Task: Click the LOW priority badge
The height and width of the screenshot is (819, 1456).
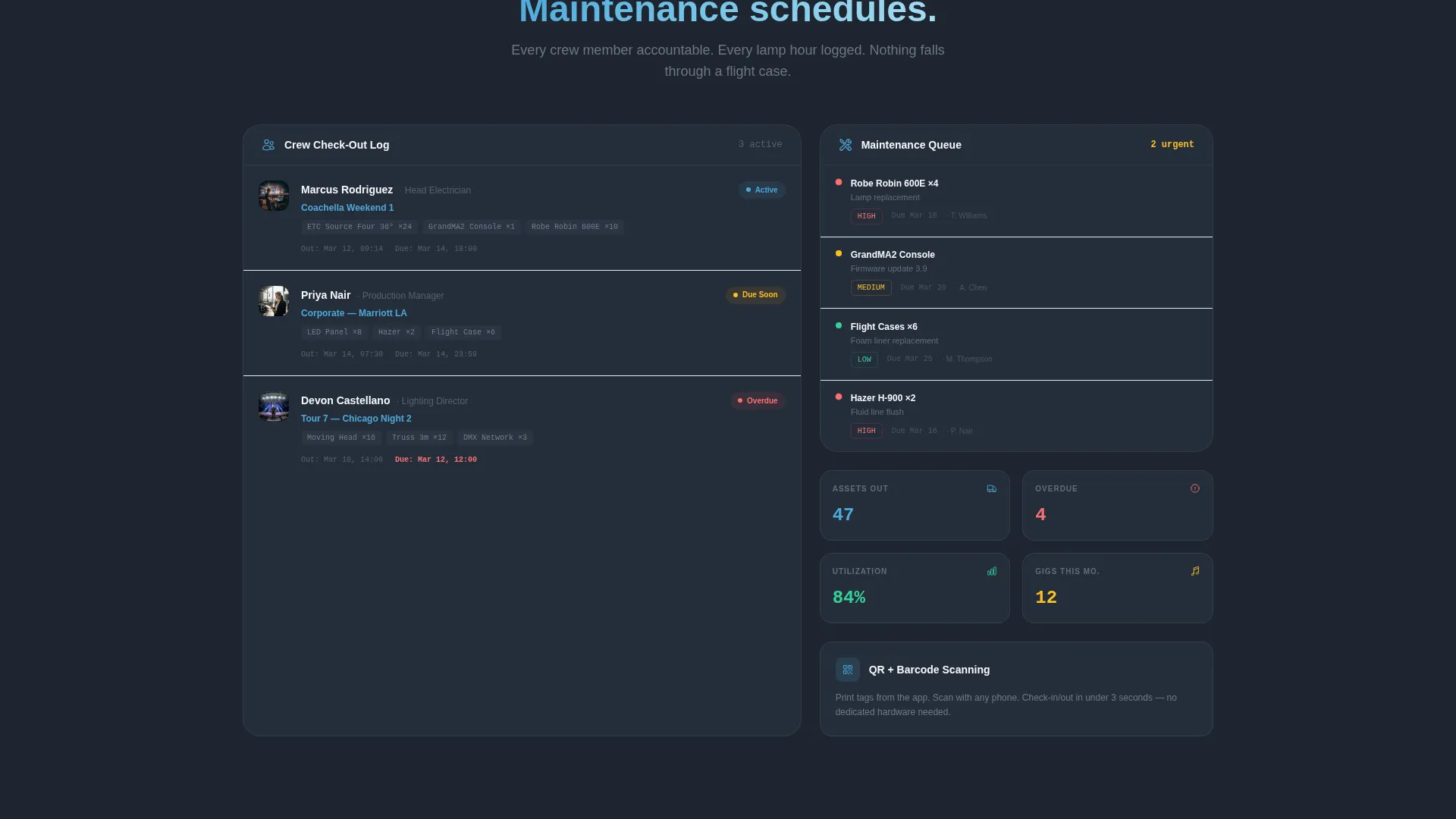Action: tap(864, 359)
